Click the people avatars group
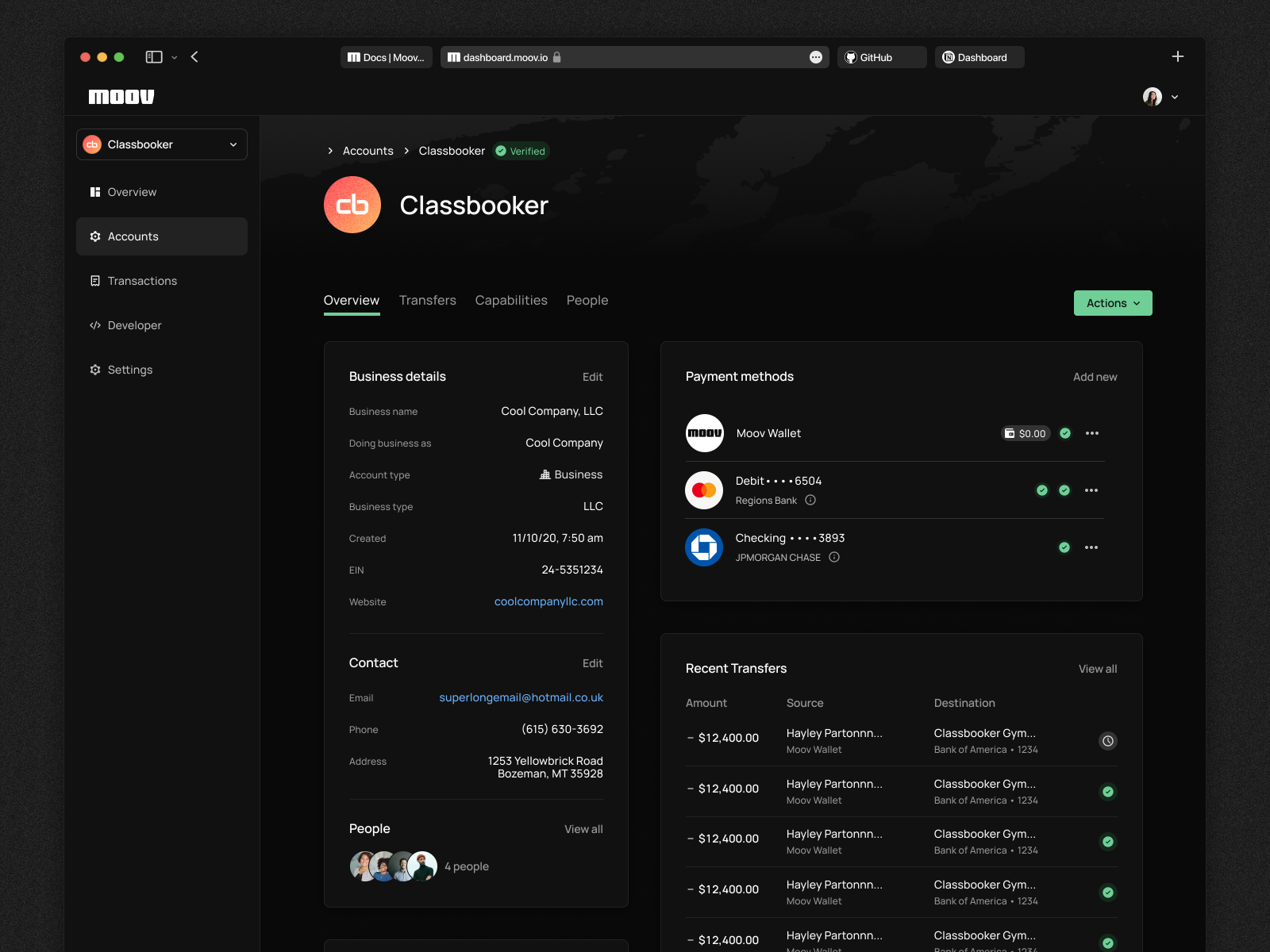This screenshot has height=952, width=1270. [x=394, y=866]
